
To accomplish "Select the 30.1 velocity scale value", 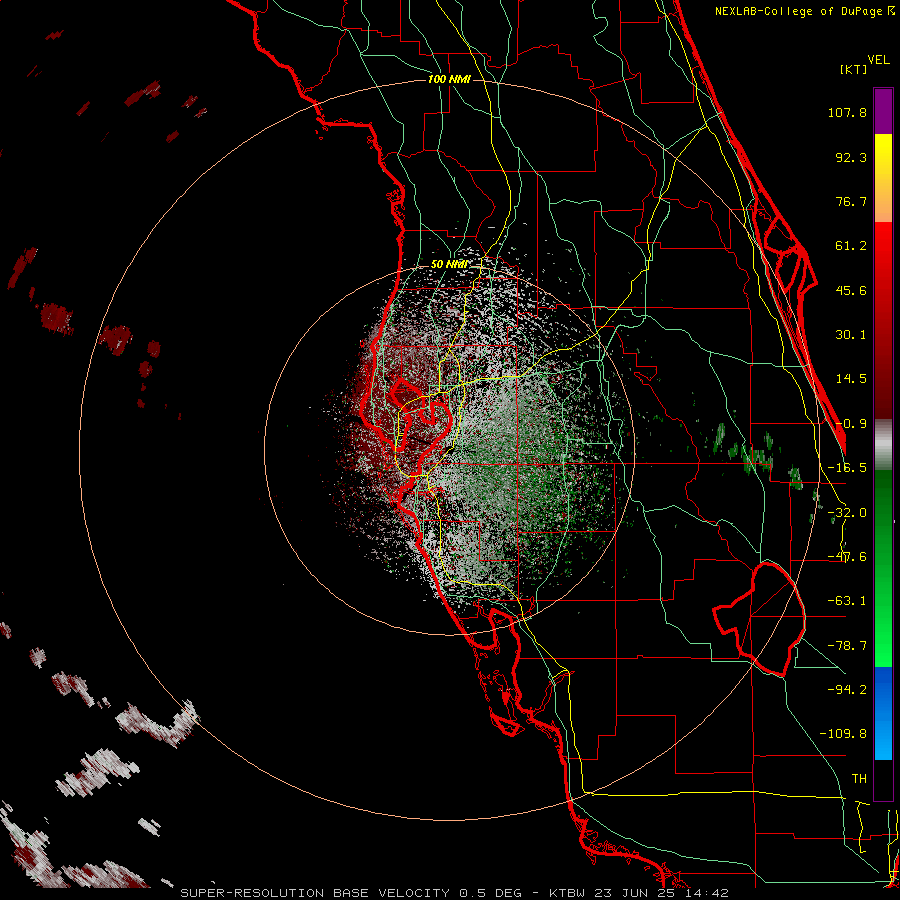I will [x=851, y=335].
